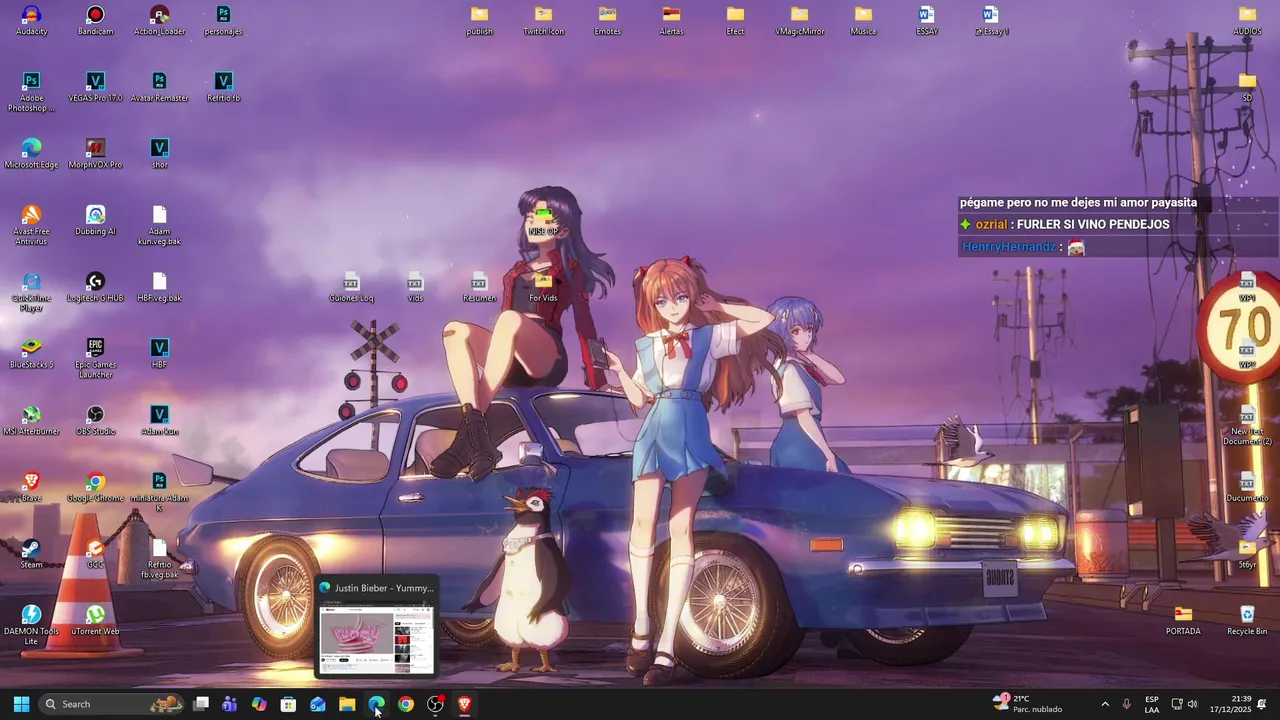
Task: Open the Resumen text file
Action: pos(479,288)
